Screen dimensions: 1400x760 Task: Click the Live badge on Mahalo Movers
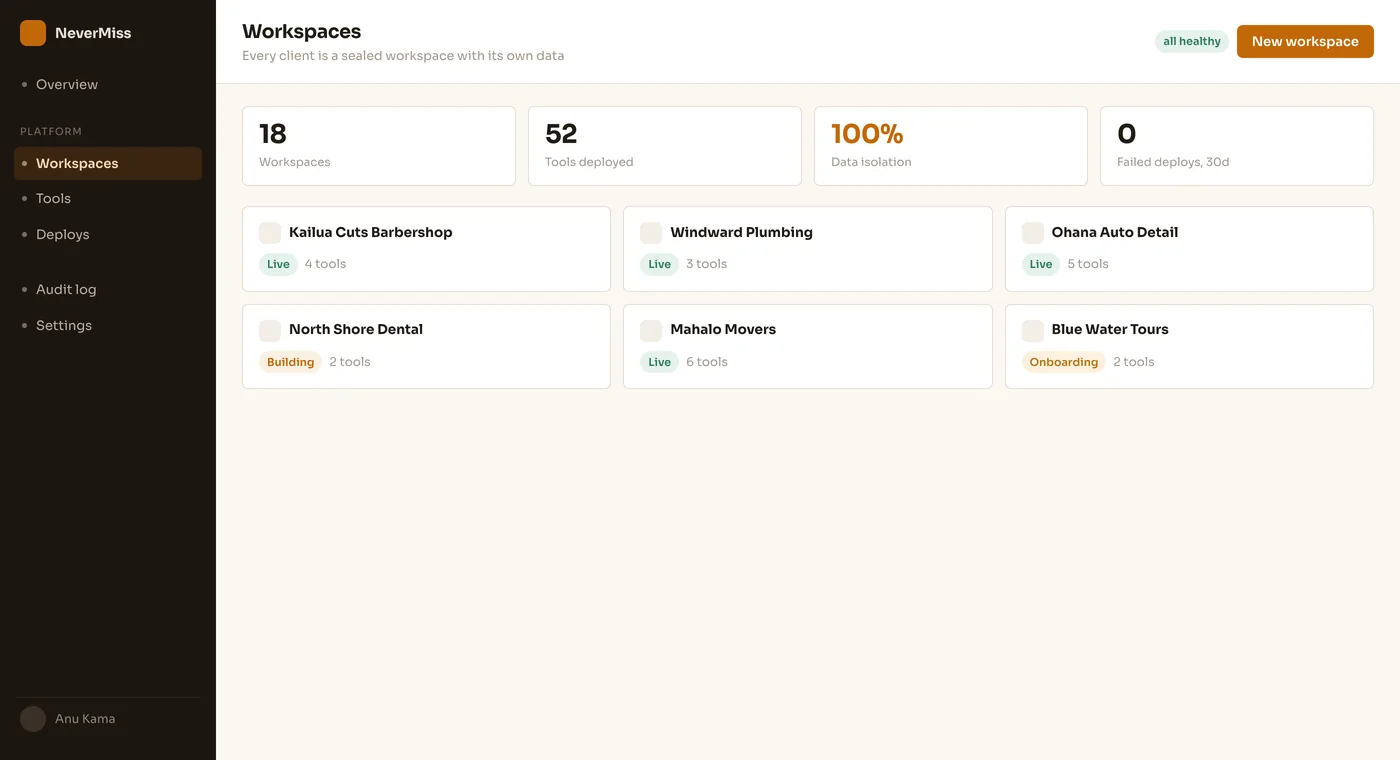659,362
